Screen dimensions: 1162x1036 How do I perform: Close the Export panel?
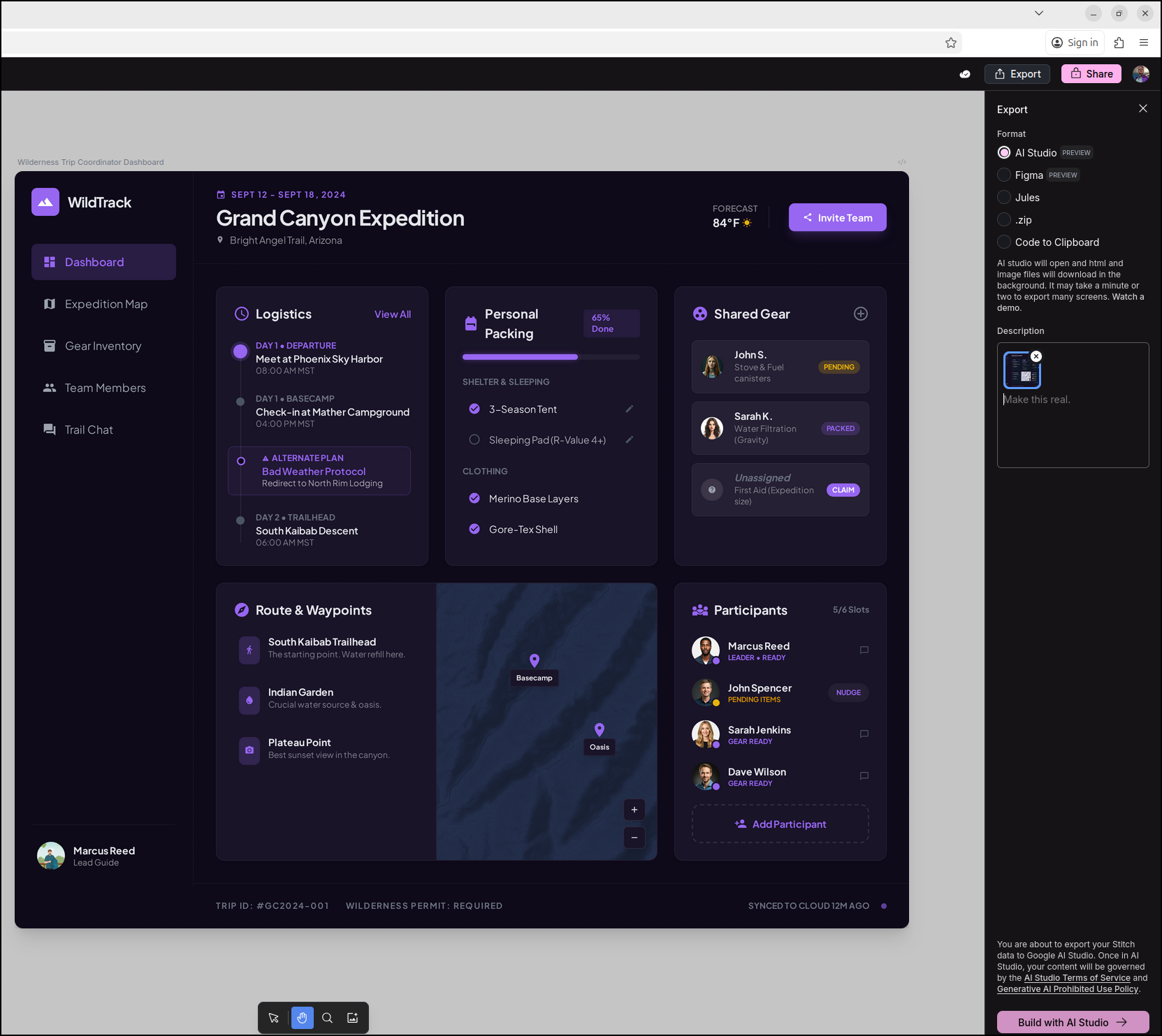1142,108
